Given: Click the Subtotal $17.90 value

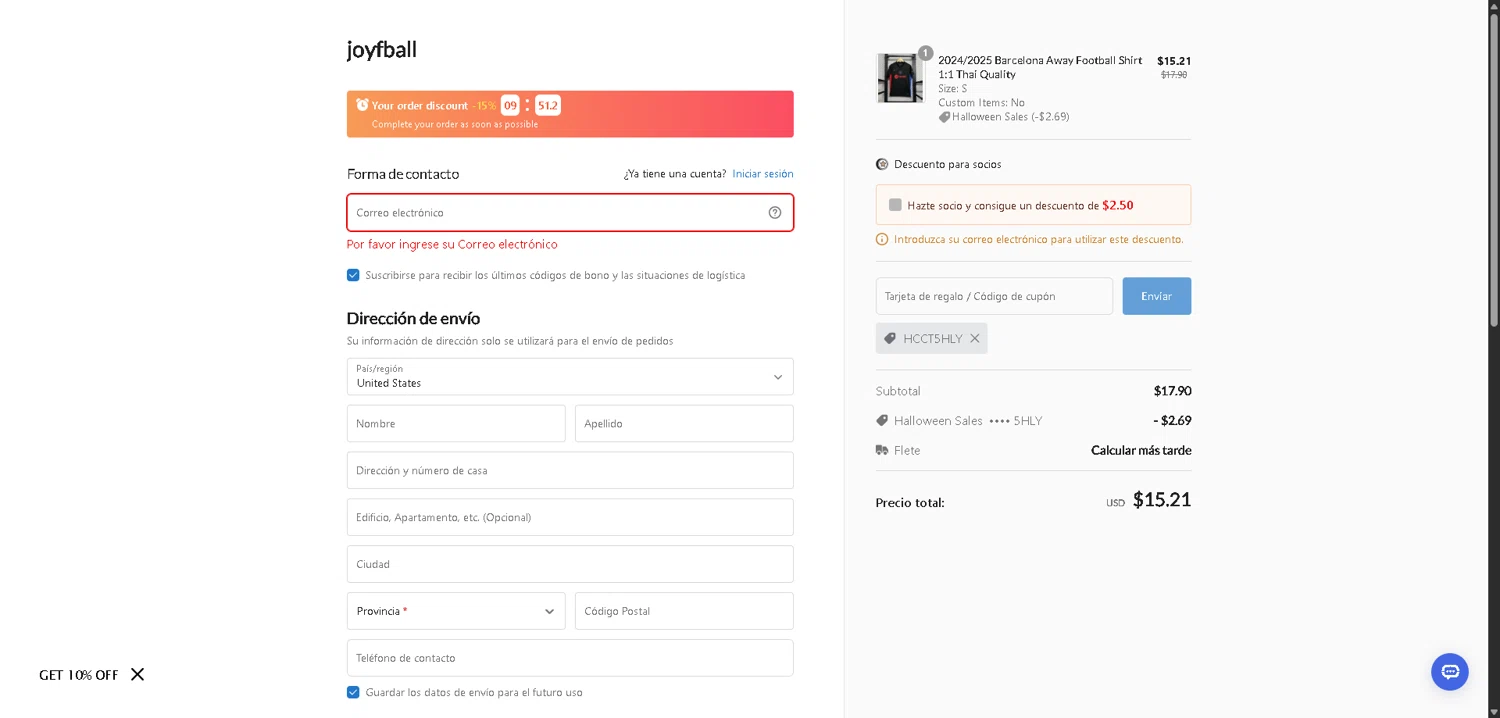Looking at the screenshot, I should pos(1172,391).
